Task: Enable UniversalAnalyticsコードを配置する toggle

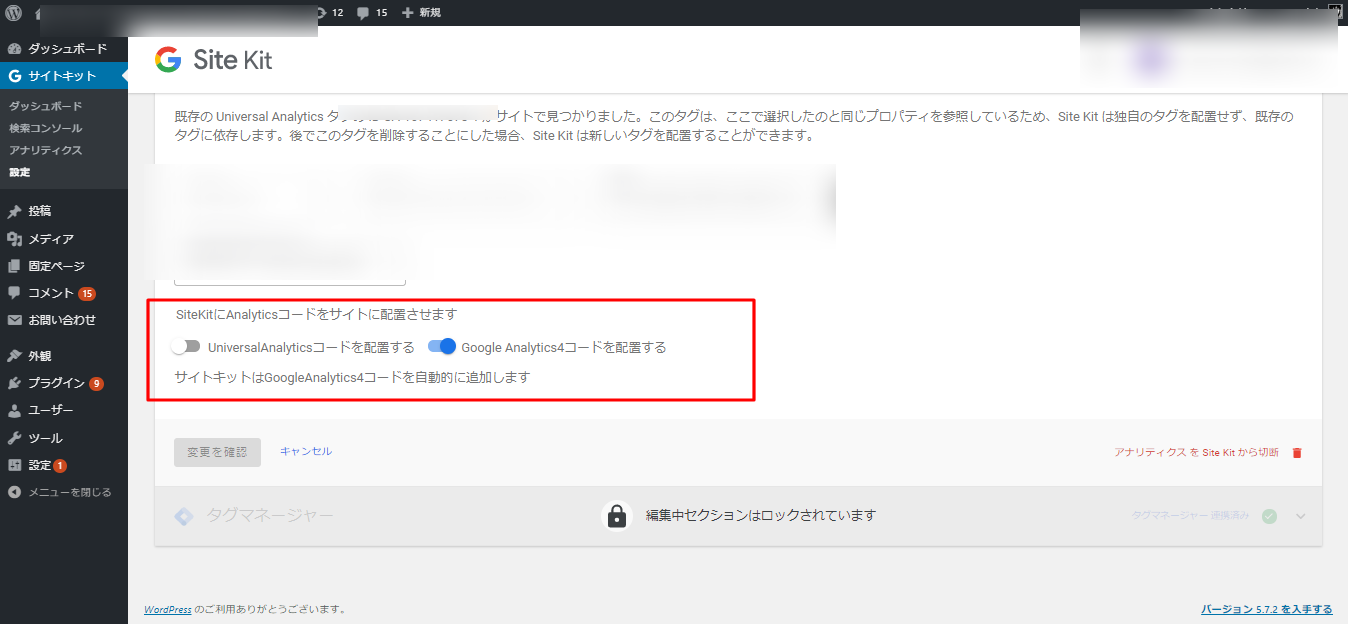Action: pyautogui.click(x=186, y=347)
